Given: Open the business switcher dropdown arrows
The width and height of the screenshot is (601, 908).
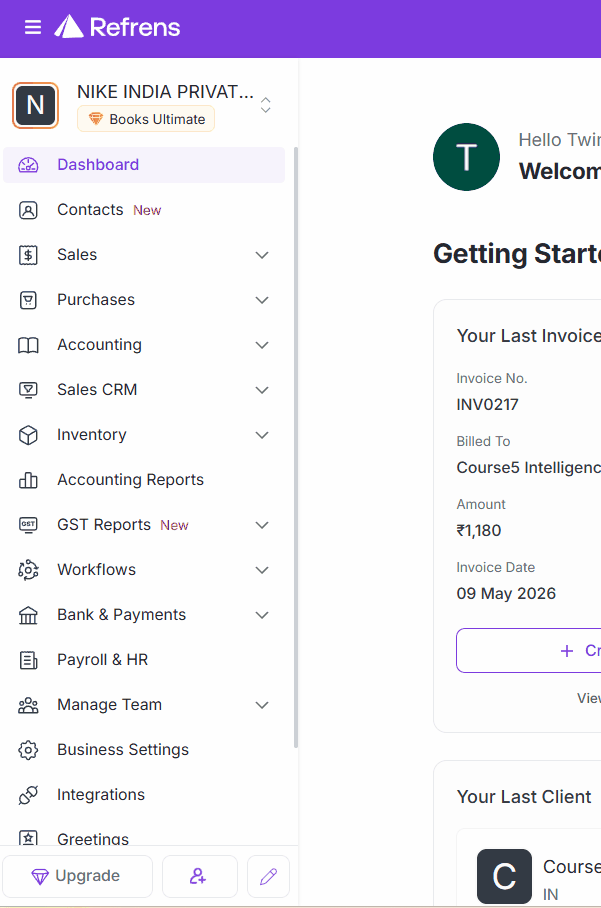Looking at the screenshot, I should point(266,105).
